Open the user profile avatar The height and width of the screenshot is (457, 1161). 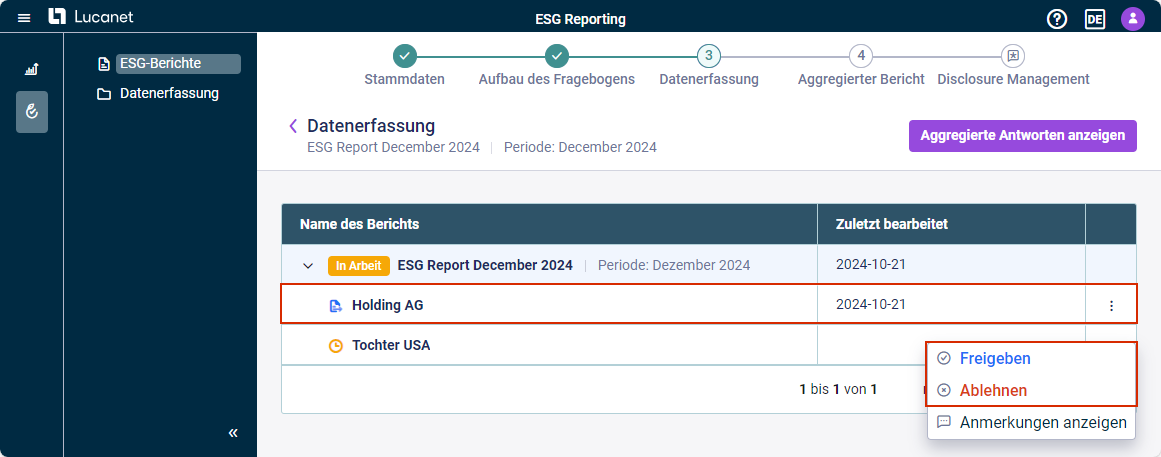pyautogui.click(x=1132, y=19)
